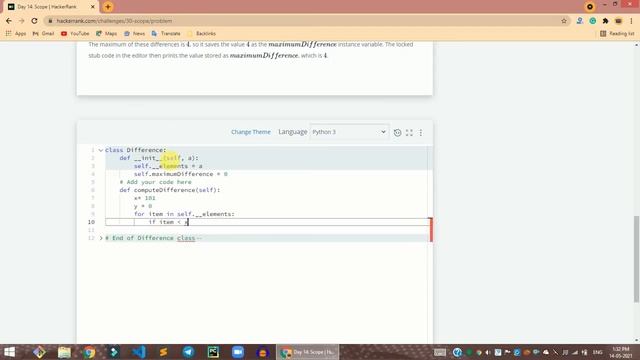Go back with the browser back arrow
This screenshot has height=360, width=640.
9,21
